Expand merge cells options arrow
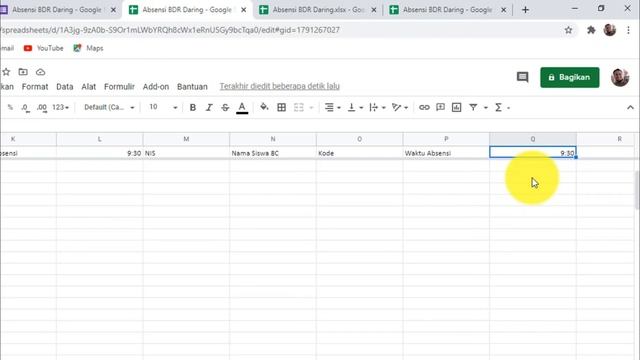 coord(311,108)
